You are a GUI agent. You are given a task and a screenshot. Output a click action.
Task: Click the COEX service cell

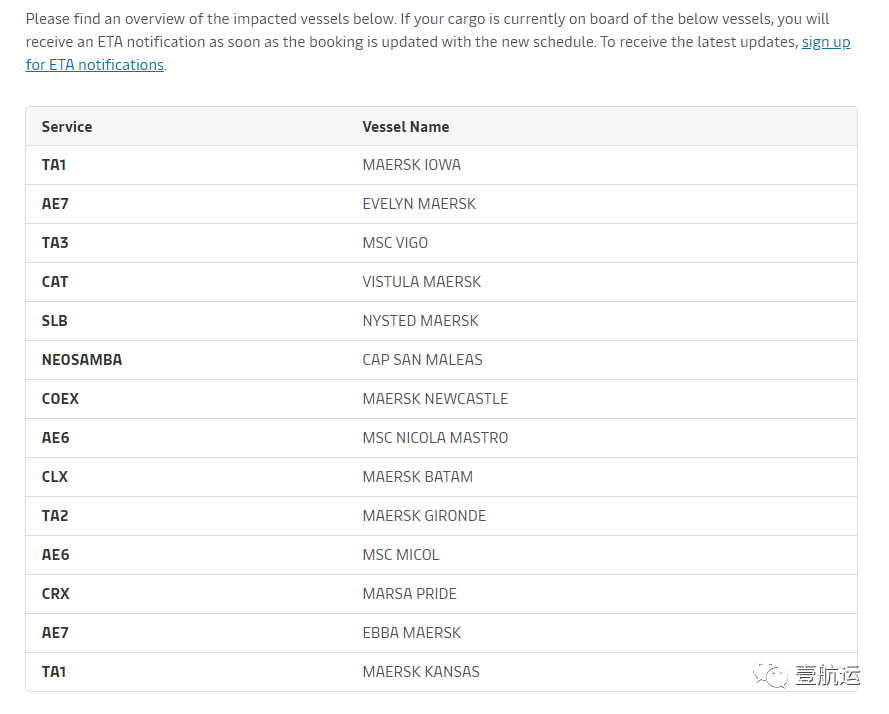coord(60,399)
